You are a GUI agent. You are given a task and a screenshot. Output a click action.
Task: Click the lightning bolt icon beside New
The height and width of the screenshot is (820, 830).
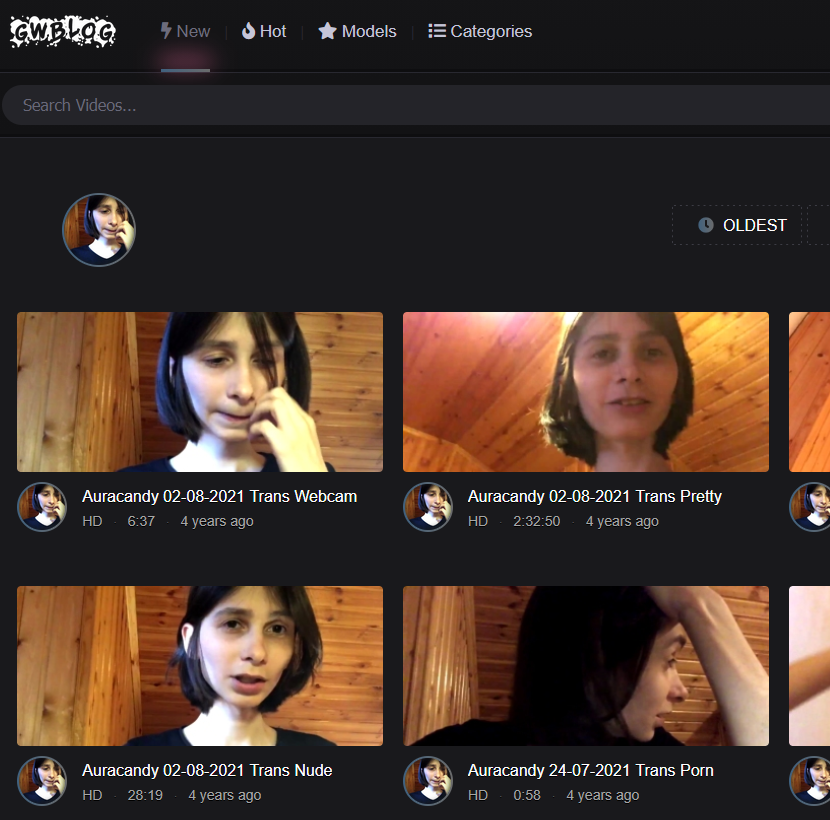[x=166, y=31]
